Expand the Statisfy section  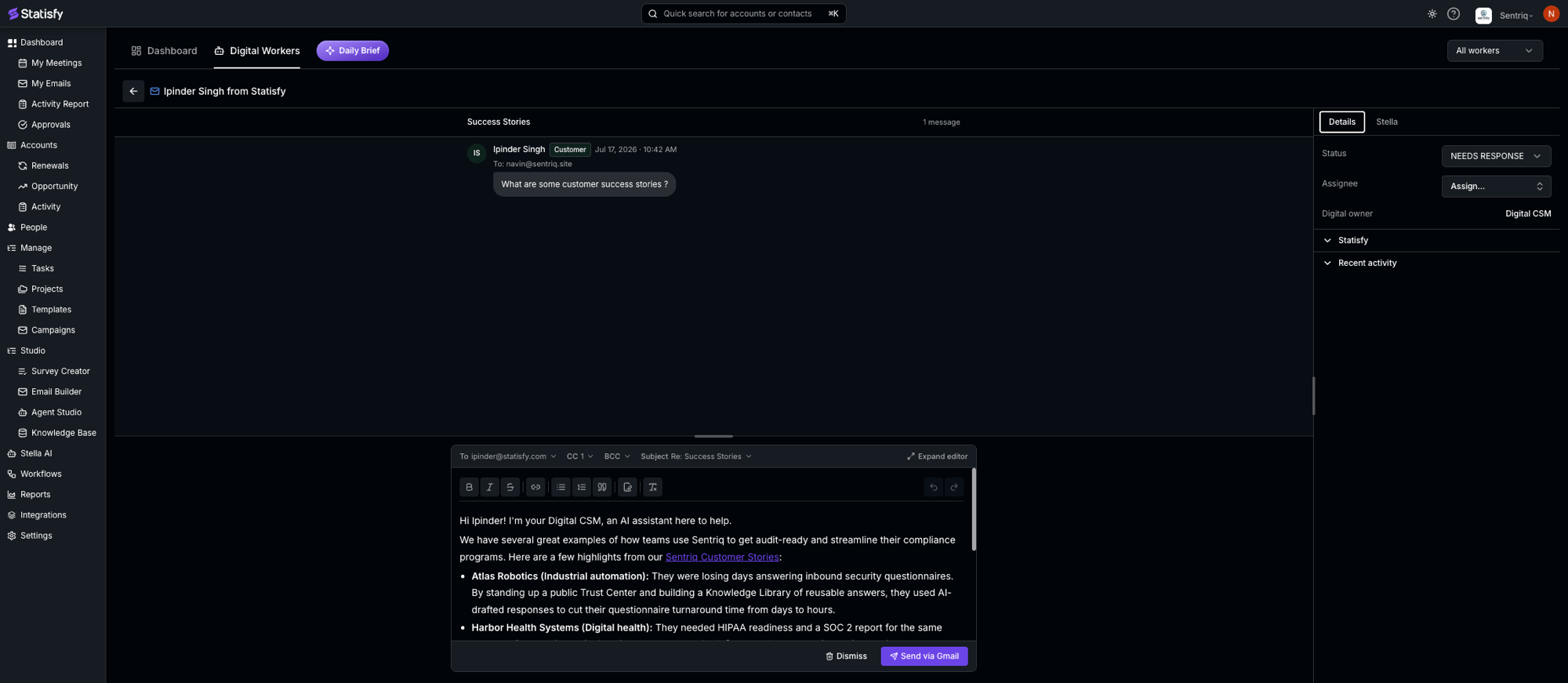[x=1436, y=240]
